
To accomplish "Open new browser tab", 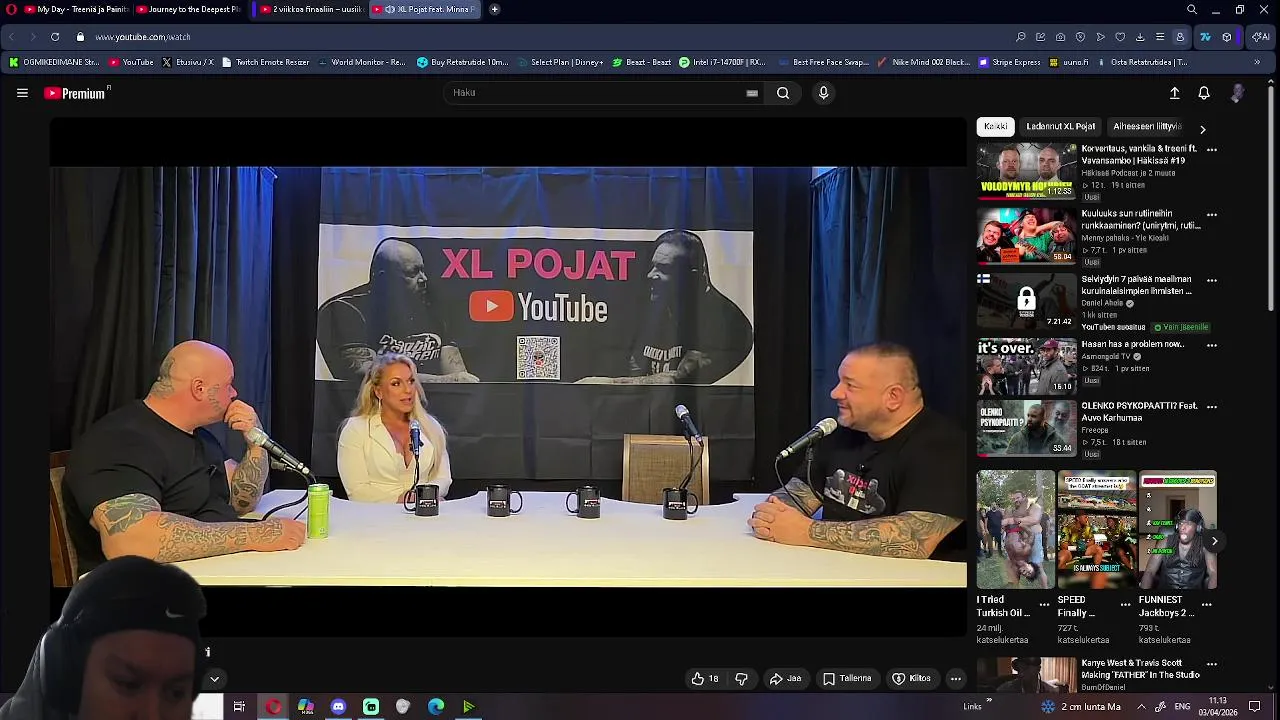I will point(494,9).
